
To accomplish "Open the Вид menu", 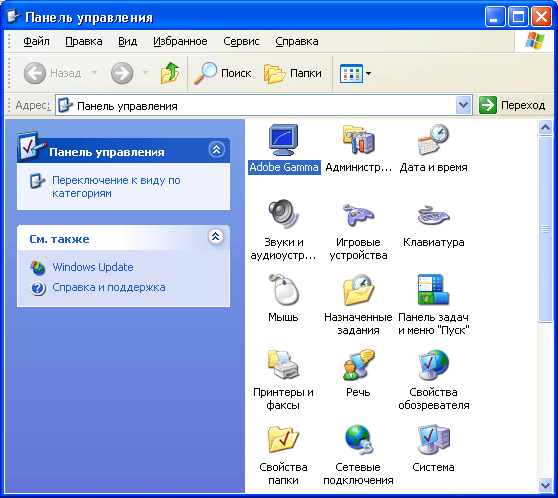I will tap(127, 41).
